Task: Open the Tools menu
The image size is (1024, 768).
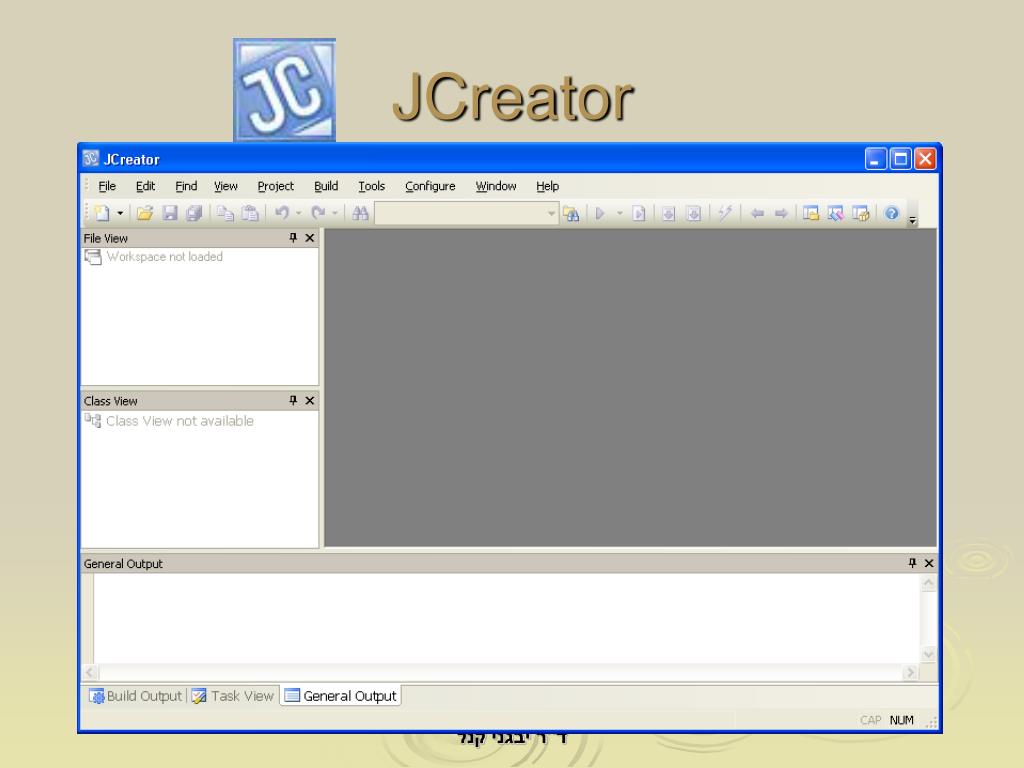Action: pyautogui.click(x=372, y=186)
